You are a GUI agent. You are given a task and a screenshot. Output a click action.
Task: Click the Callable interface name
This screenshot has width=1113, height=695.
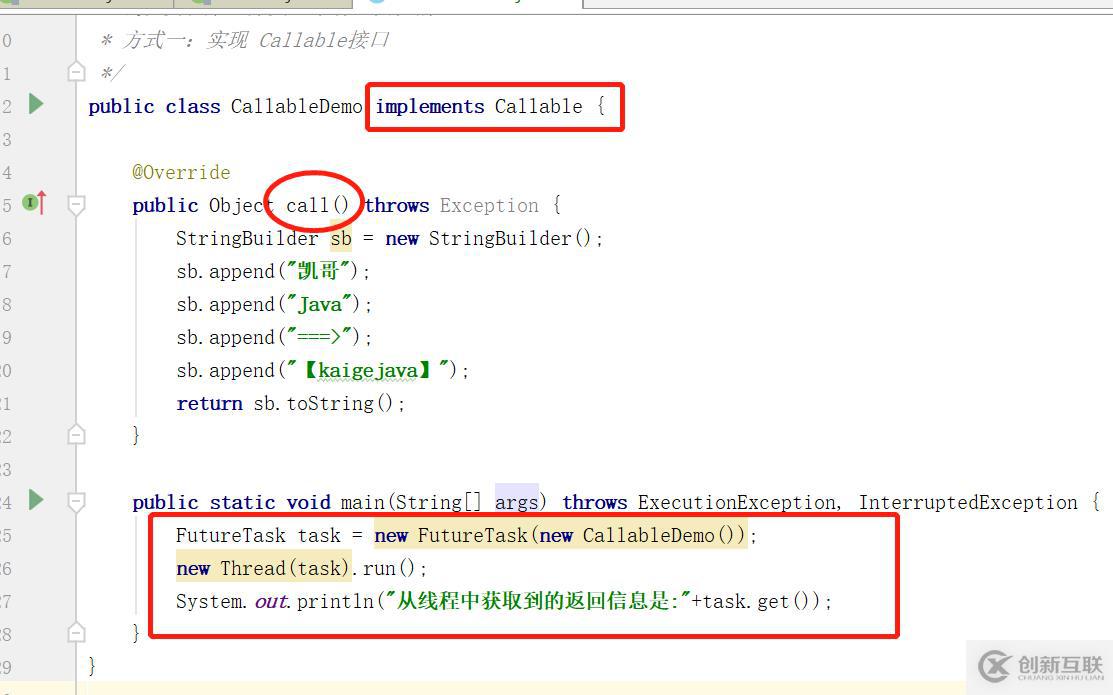pos(538,106)
